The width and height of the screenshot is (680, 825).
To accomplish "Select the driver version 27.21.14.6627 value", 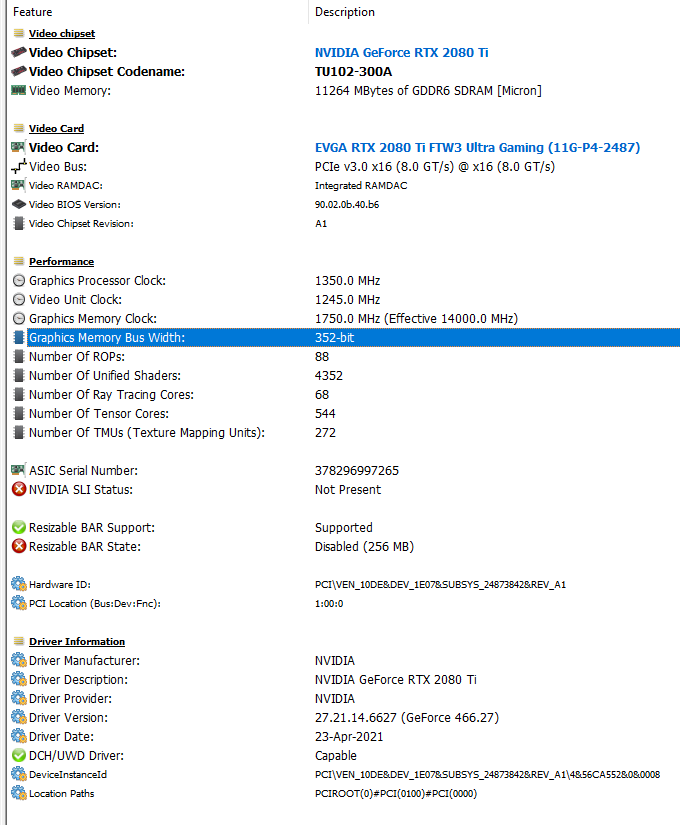I will [x=407, y=718].
